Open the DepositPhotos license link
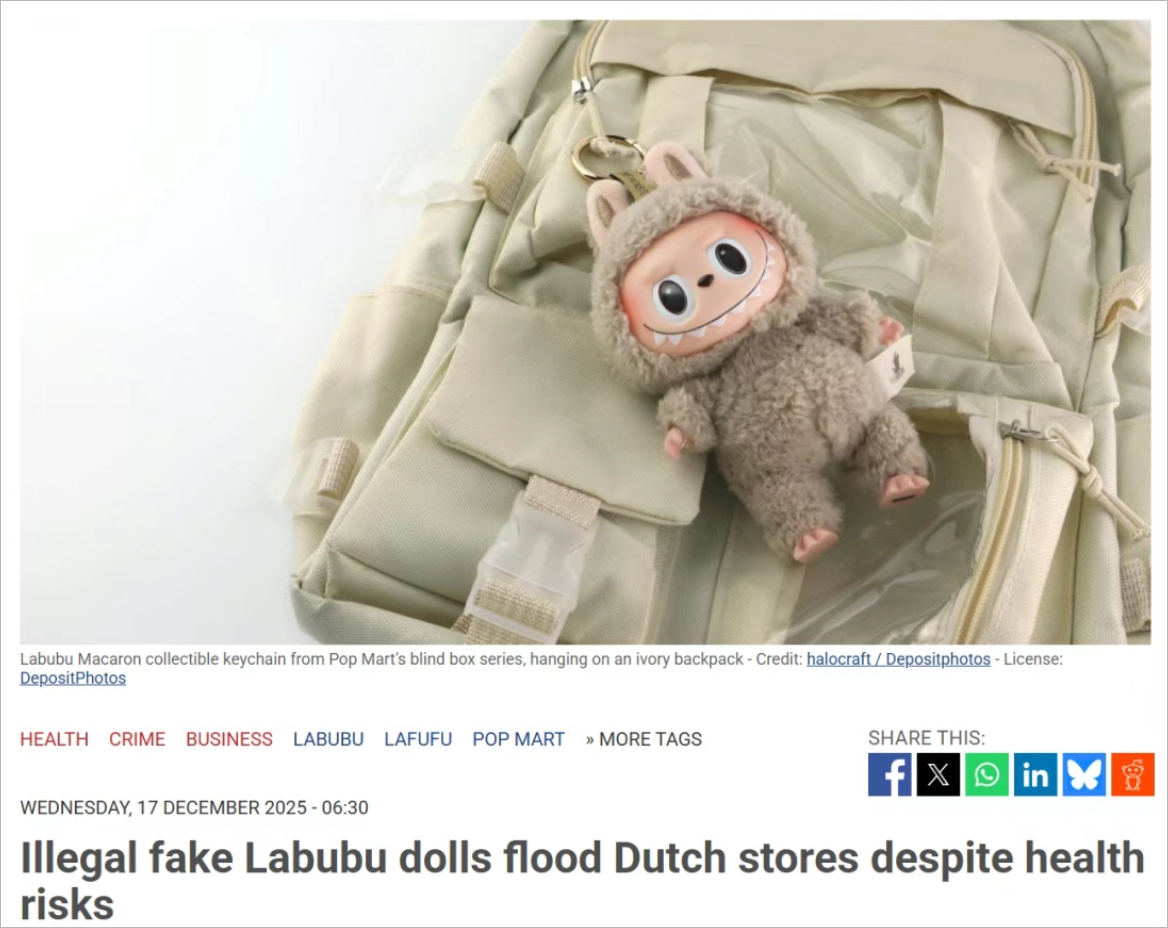The image size is (1168, 928). coord(73,678)
